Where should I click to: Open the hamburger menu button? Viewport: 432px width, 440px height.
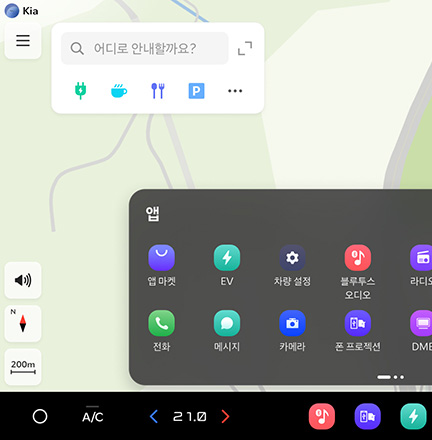[23, 41]
